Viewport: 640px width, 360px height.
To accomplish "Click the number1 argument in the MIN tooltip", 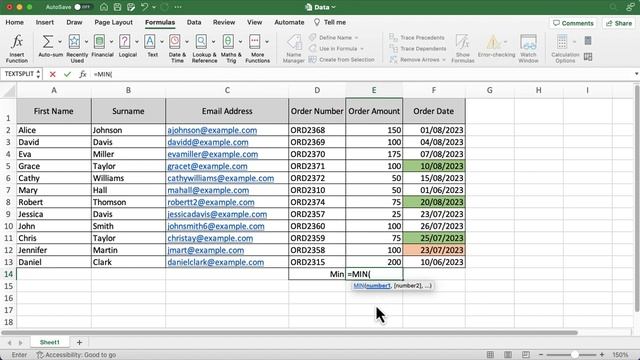I will pos(378,286).
